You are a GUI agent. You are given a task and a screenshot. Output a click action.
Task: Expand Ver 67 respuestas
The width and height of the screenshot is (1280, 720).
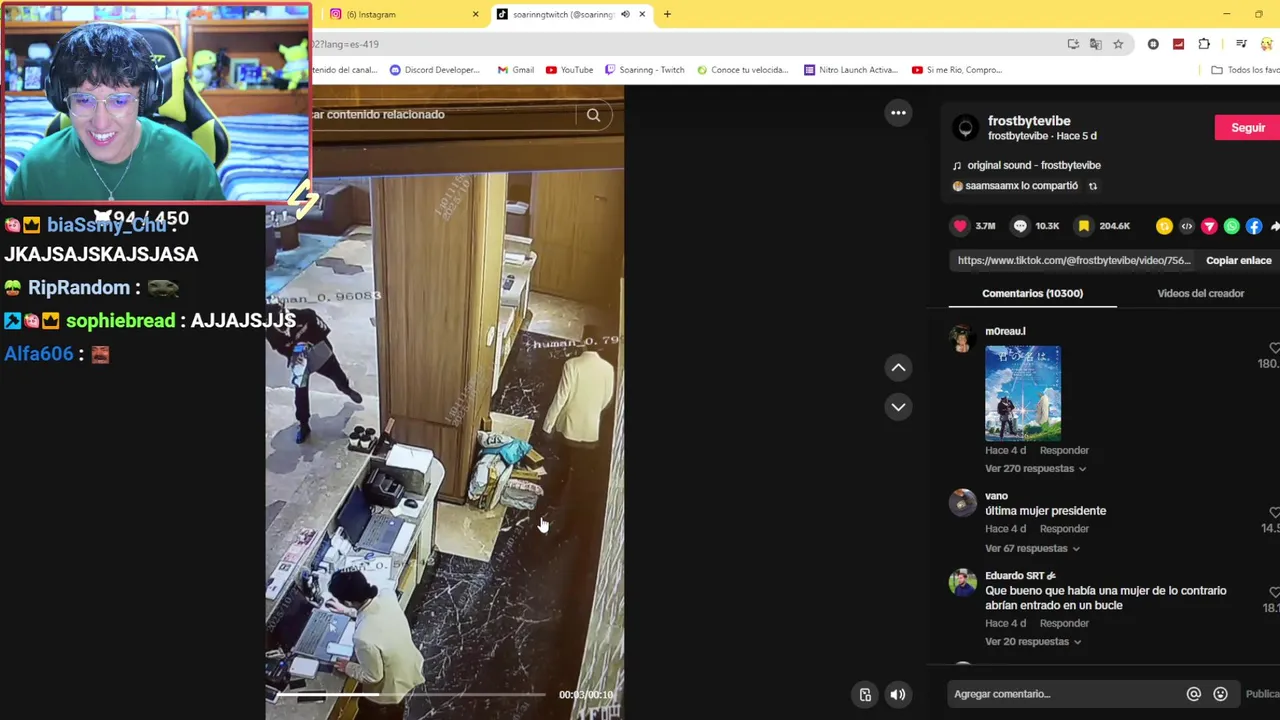tap(1032, 549)
